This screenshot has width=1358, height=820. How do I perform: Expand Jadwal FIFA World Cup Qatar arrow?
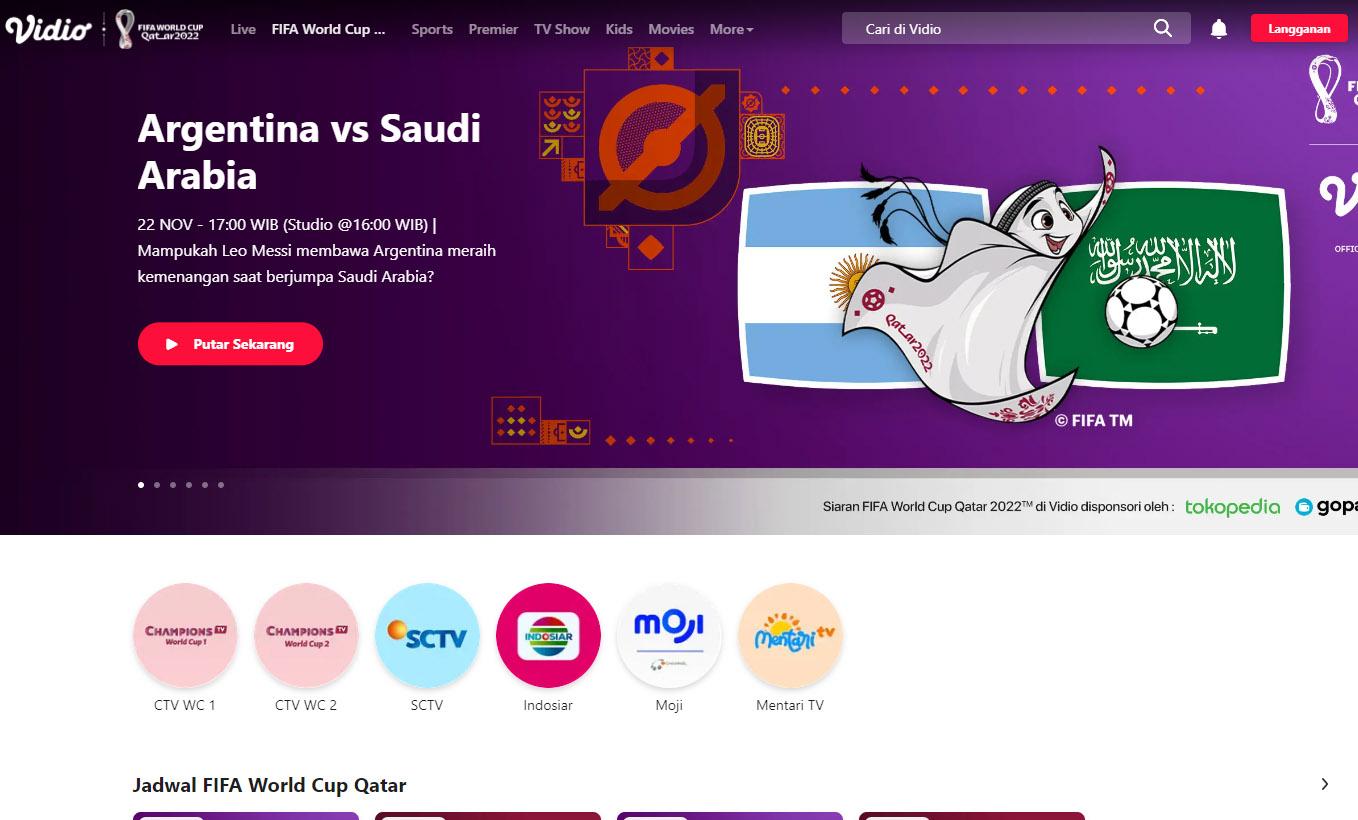[x=1325, y=784]
